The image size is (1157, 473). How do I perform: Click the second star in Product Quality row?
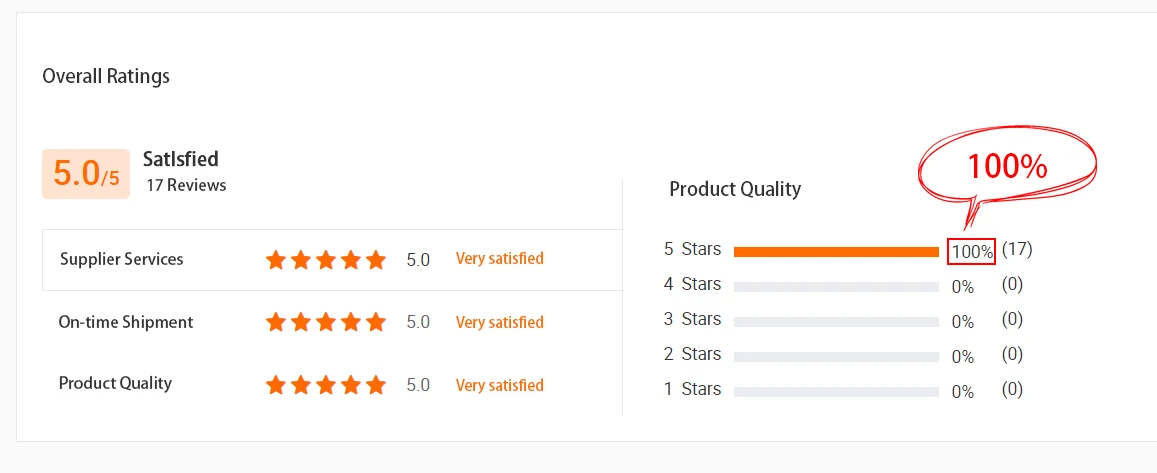point(301,385)
